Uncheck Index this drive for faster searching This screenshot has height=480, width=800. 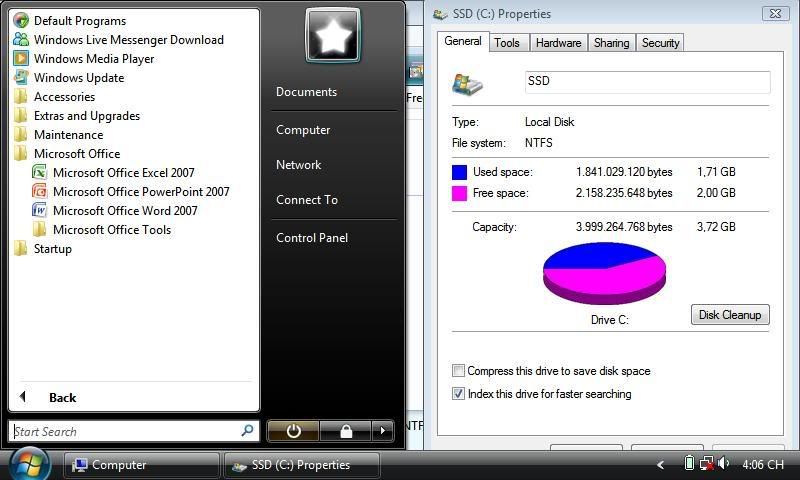tap(459, 394)
